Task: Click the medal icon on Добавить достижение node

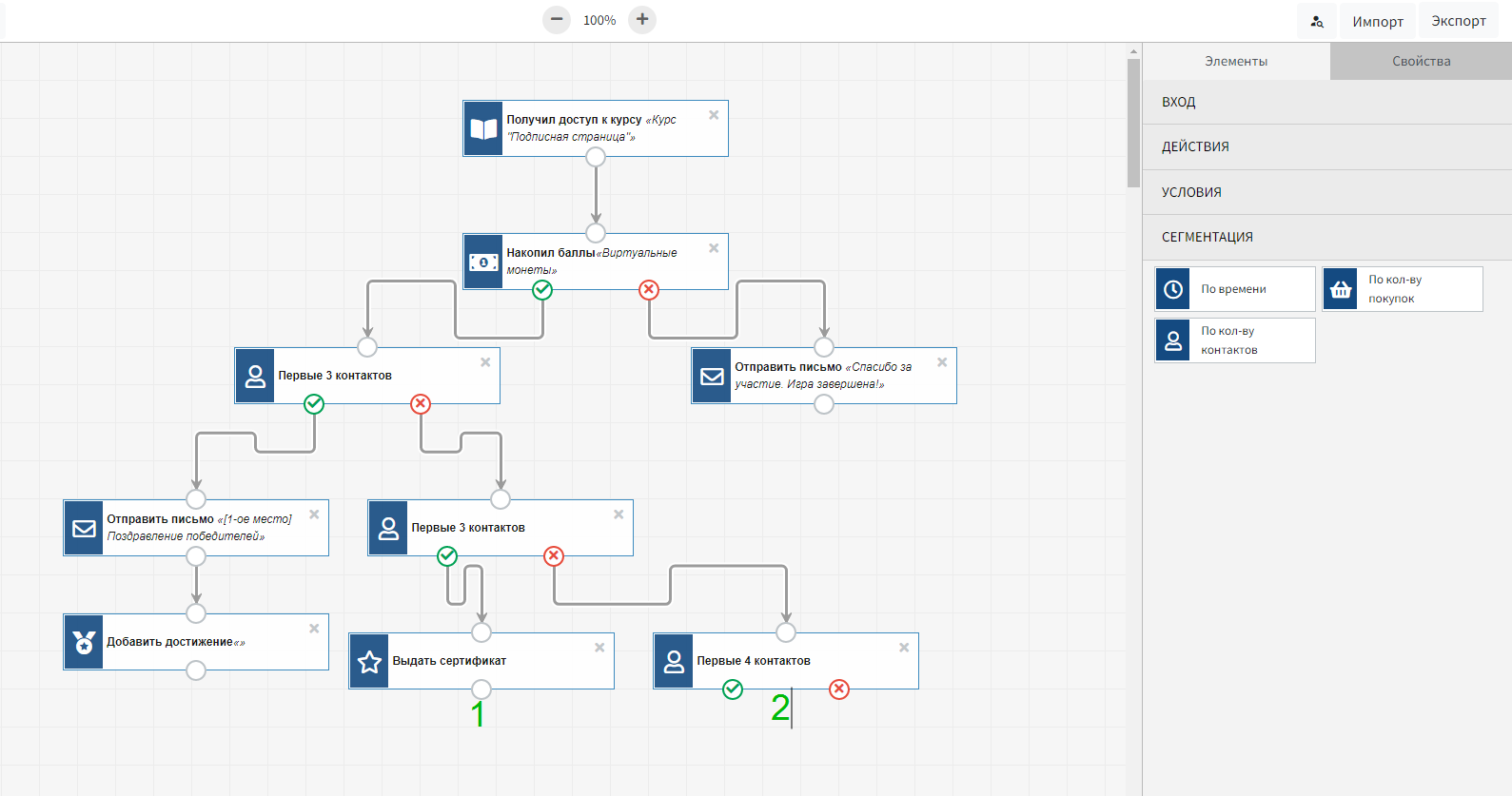Action: click(84, 643)
